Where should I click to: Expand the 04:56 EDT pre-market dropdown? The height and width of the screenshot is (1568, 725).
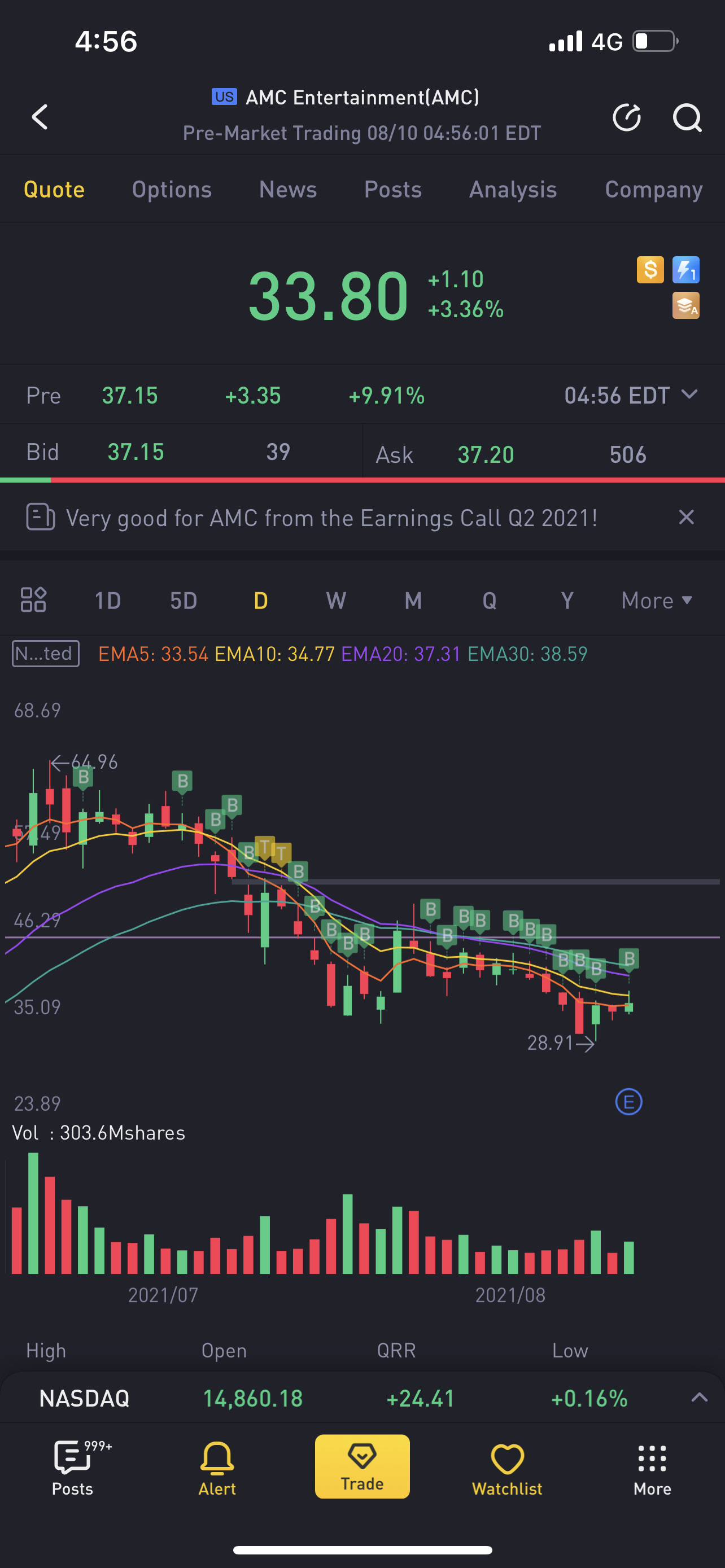pos(631,396)
